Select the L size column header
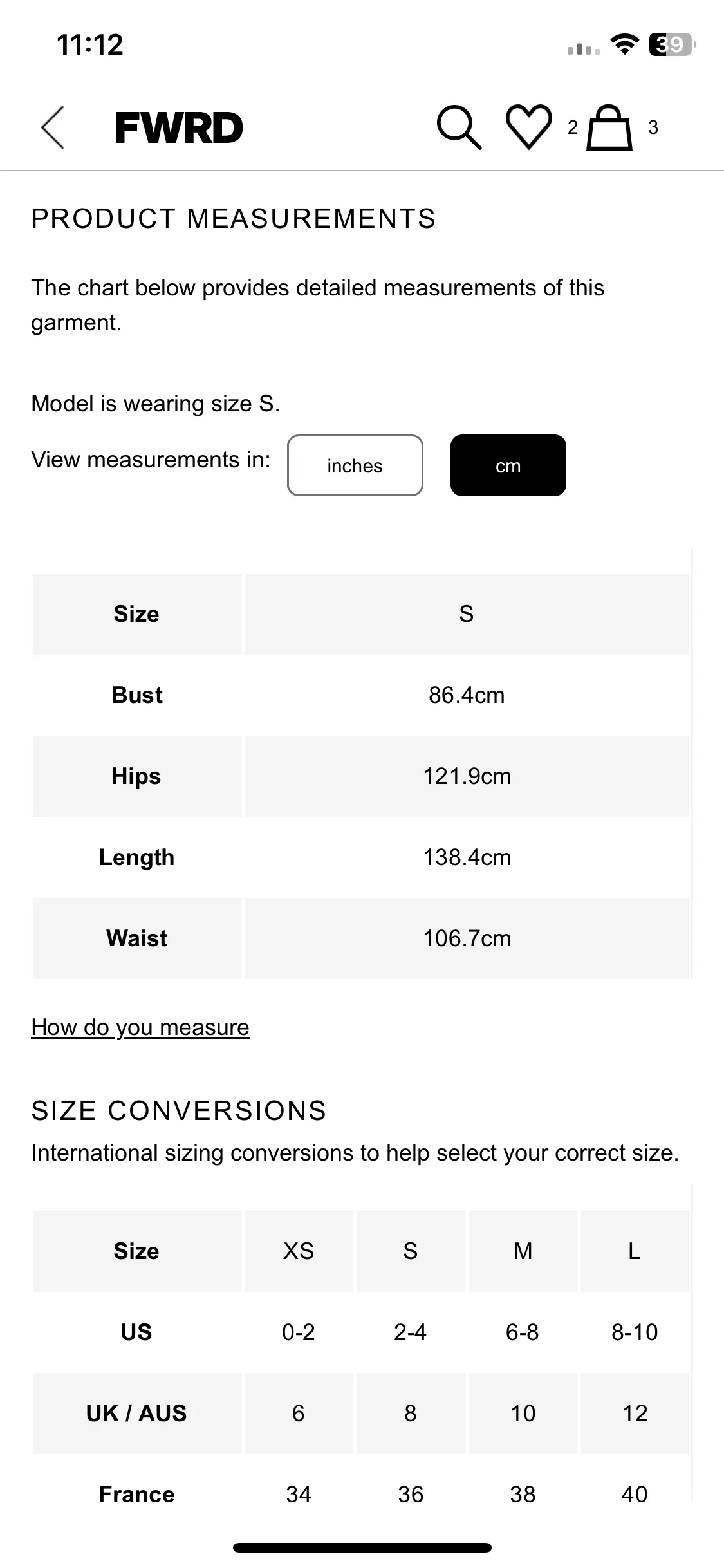724x1568 pixels. click(635, 1251)
